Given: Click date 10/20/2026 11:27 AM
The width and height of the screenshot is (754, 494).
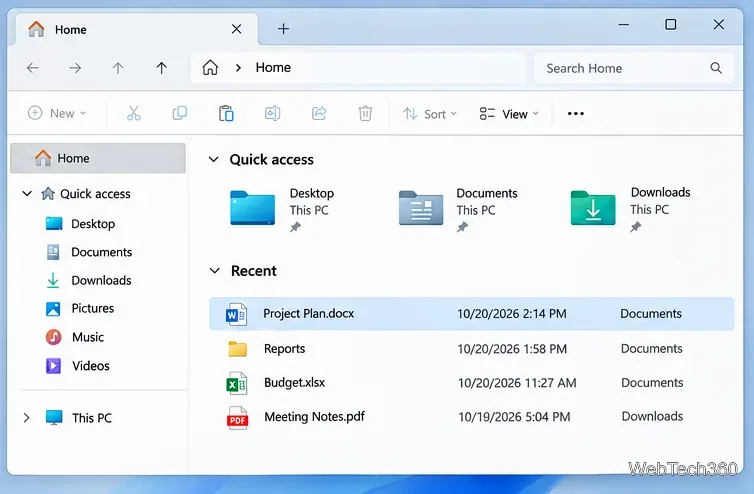Looking at the screenshot, I should pos(517,383).
